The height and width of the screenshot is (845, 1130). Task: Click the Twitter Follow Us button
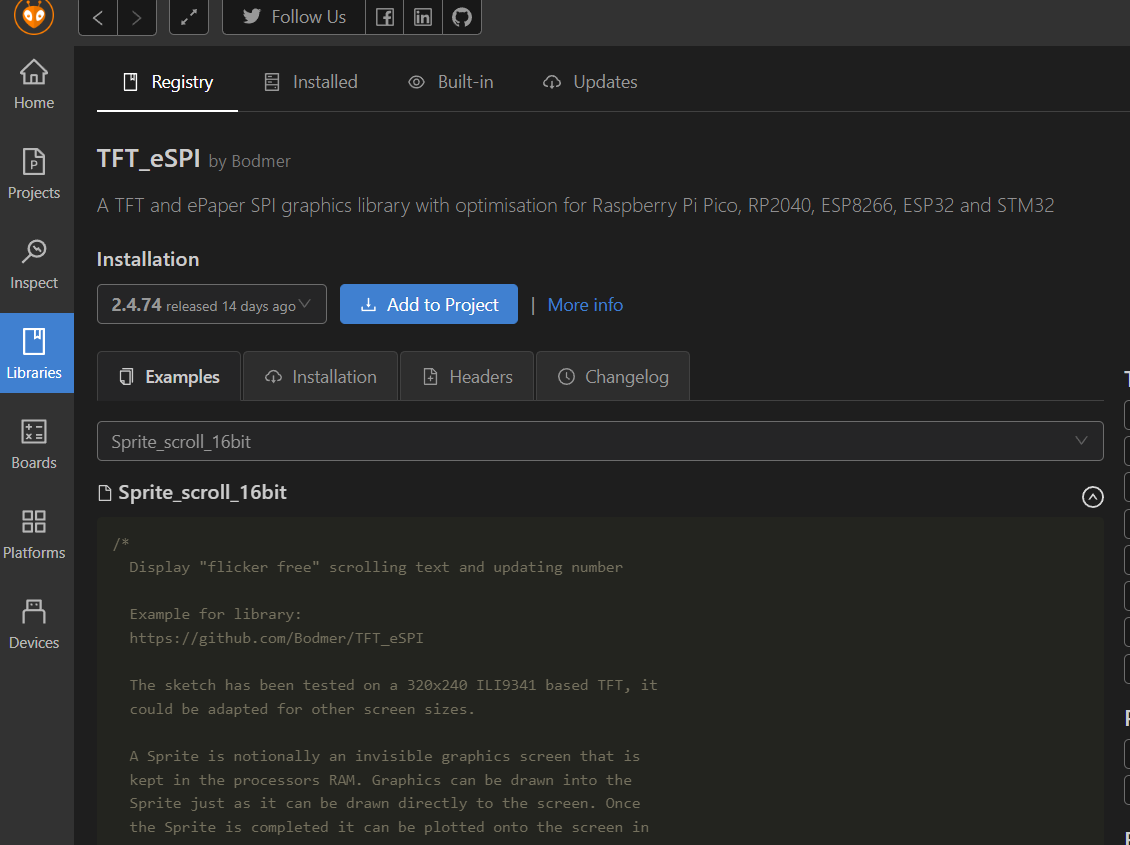[x=294, y=17]
